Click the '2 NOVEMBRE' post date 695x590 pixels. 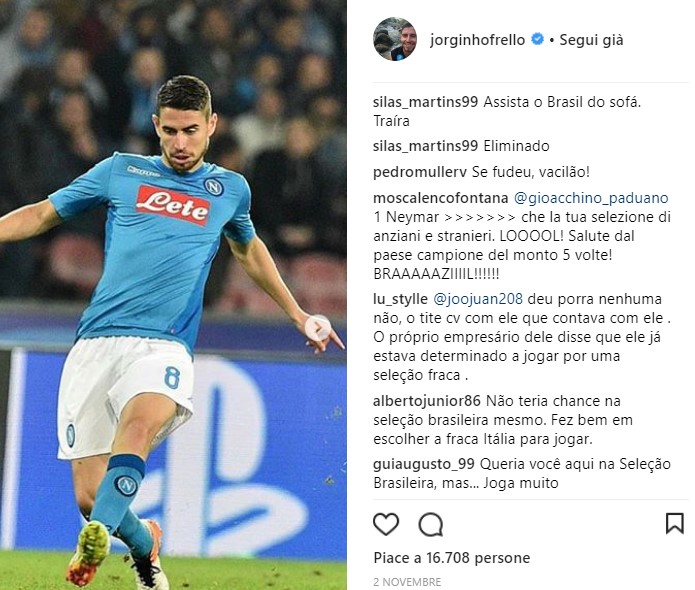(407, 582)
